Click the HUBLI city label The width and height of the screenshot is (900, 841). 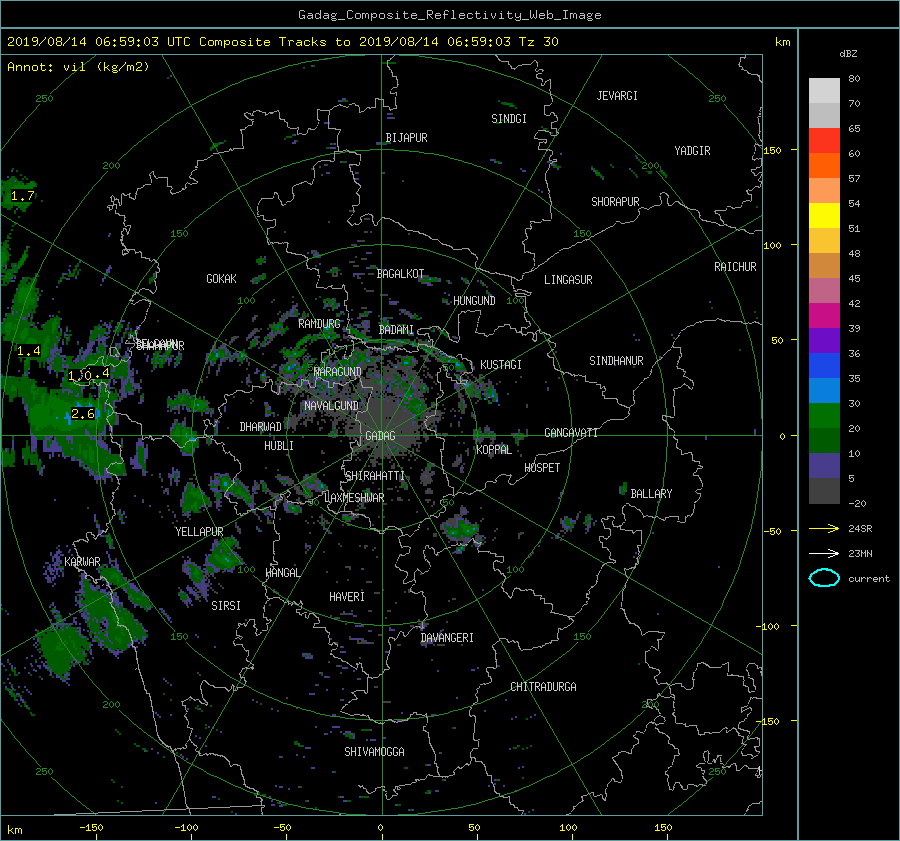click(278, 446)
